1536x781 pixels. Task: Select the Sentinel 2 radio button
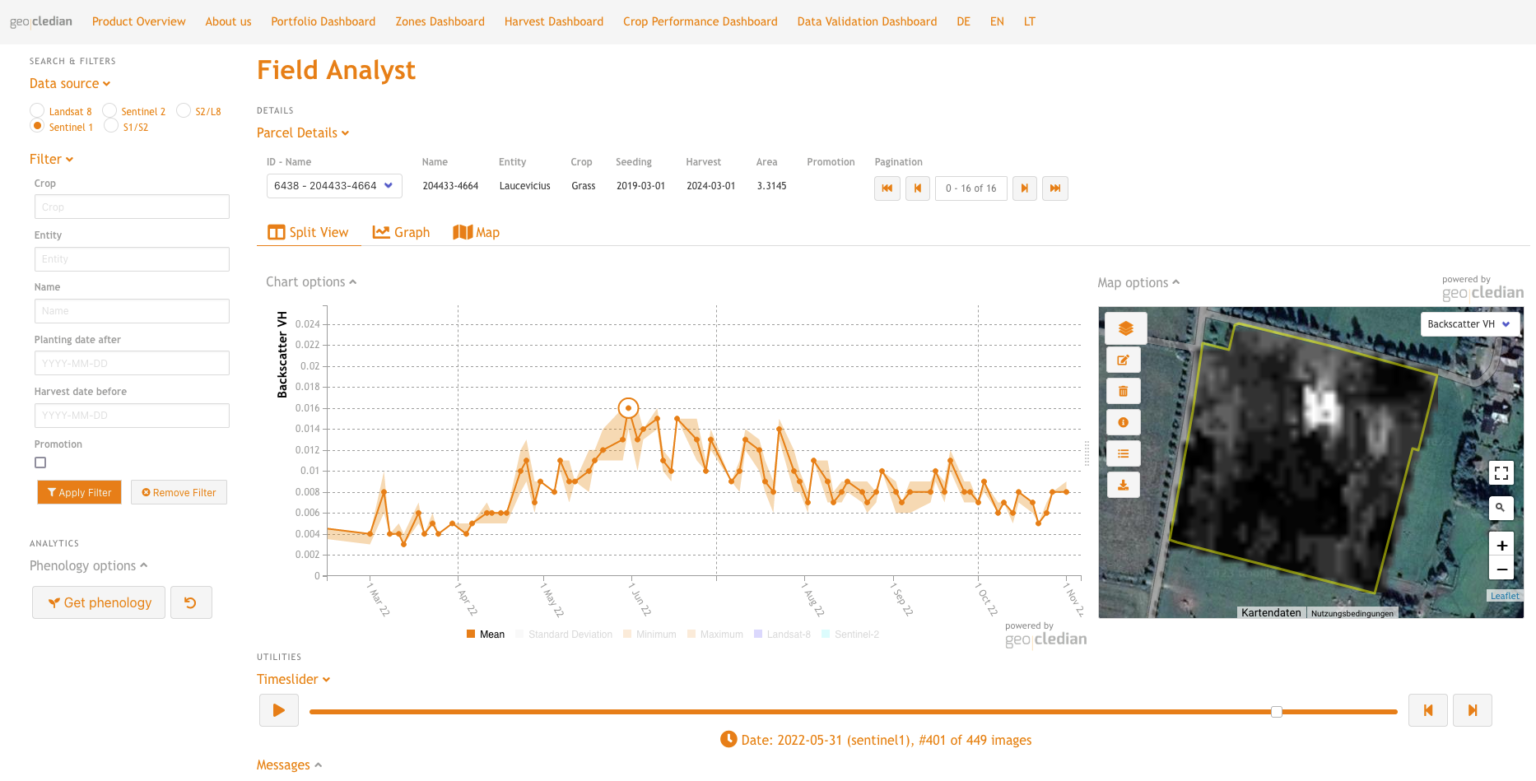point(110,111)
